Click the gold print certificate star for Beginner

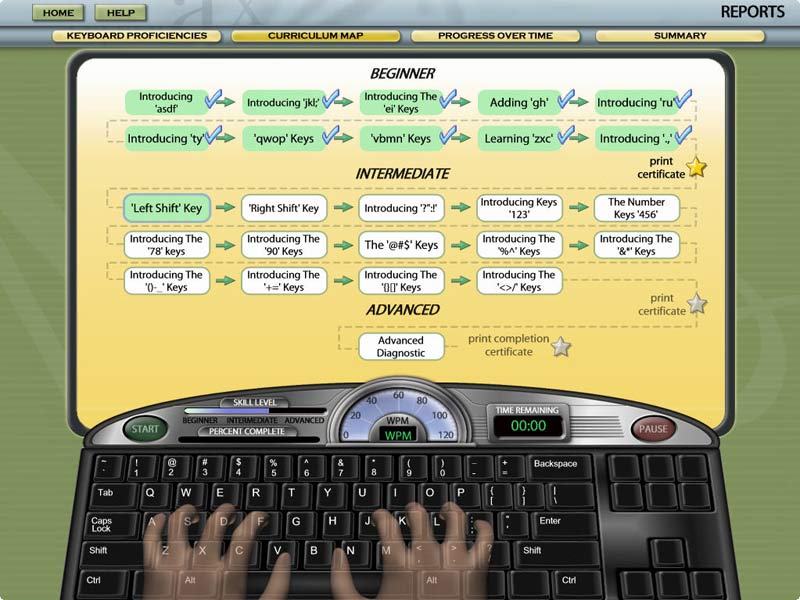click(x=696, y=167)
